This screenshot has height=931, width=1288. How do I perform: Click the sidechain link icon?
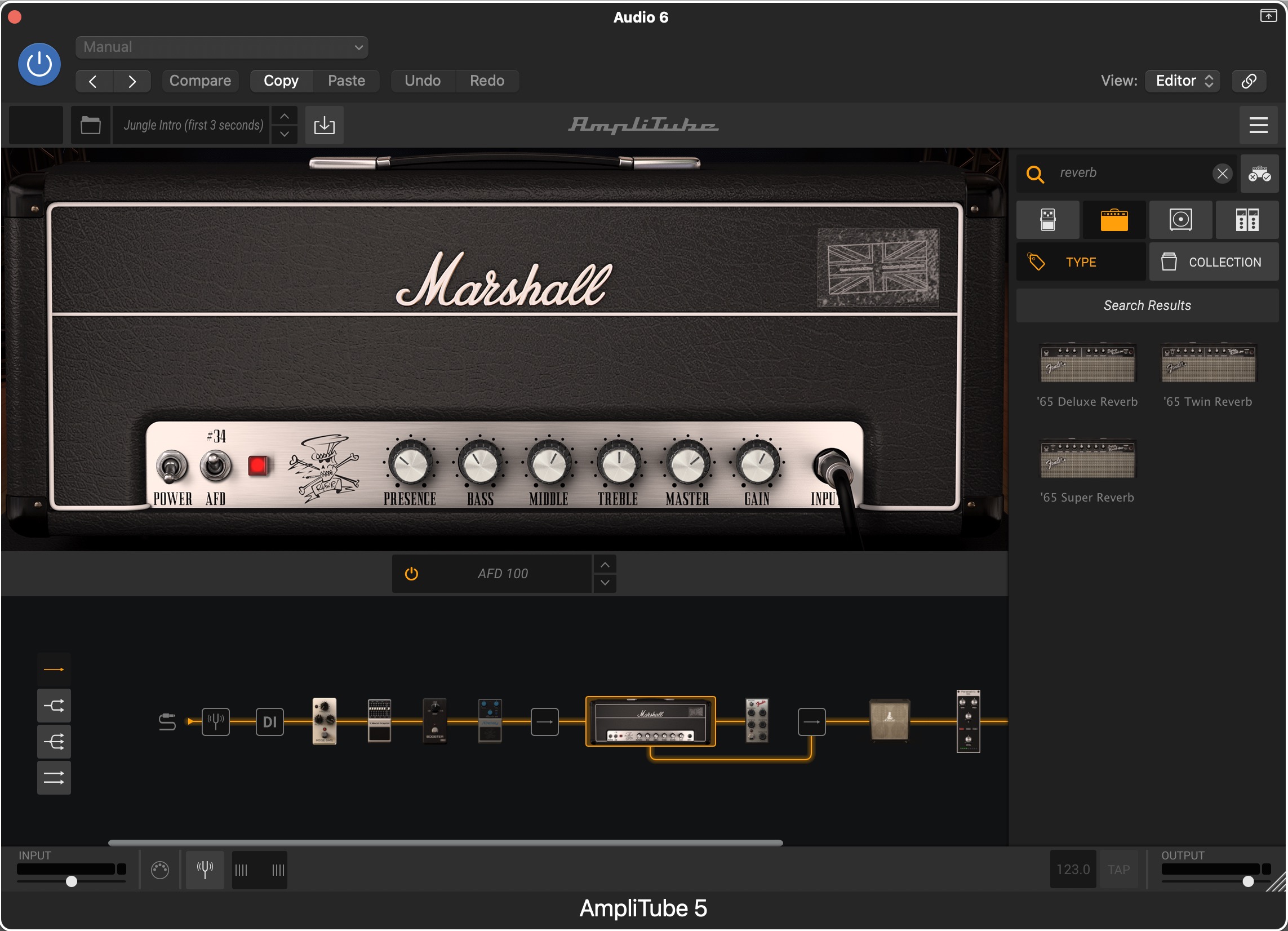pos(1248,81)
